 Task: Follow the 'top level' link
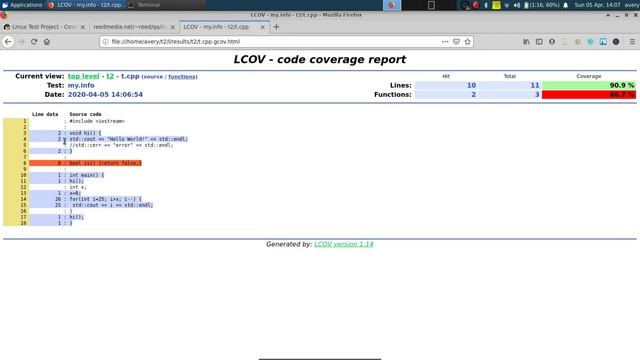click(83, 76)
